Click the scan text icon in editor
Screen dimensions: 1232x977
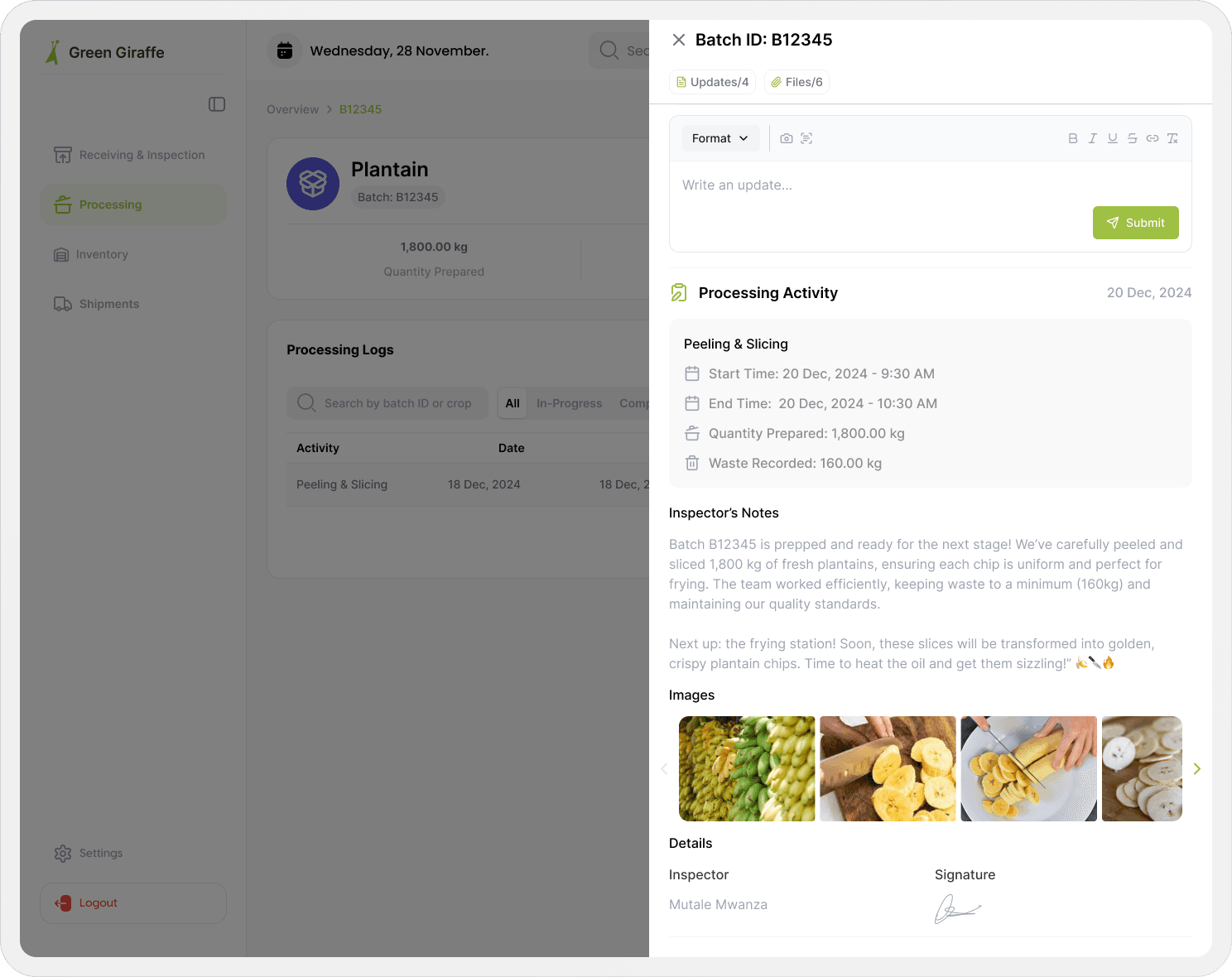806,138
